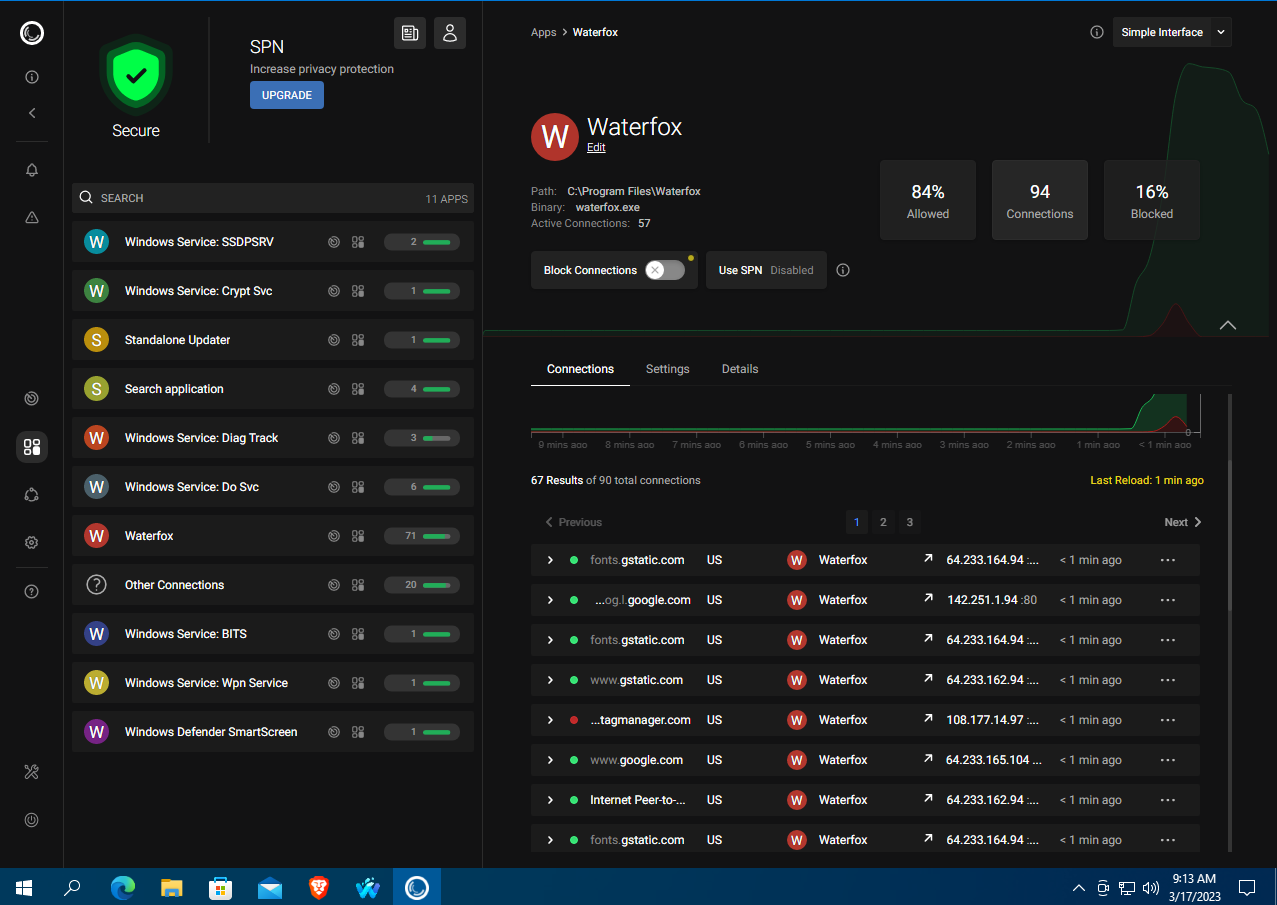Open the network monitor radar icon in sidebar
Image resolution: width=1277 pixels, height=905 pixels.
point(31,398)
